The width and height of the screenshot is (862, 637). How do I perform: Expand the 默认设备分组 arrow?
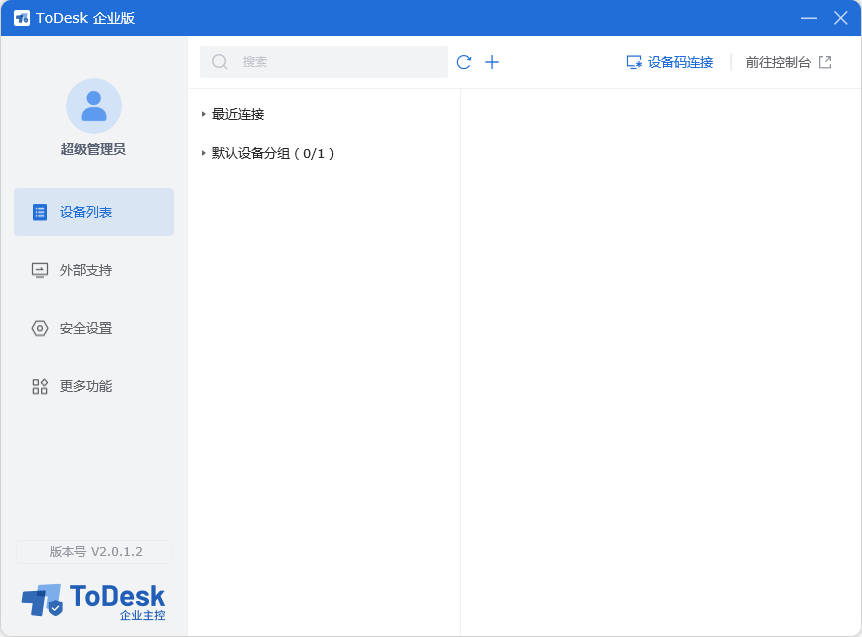[203, 153]
